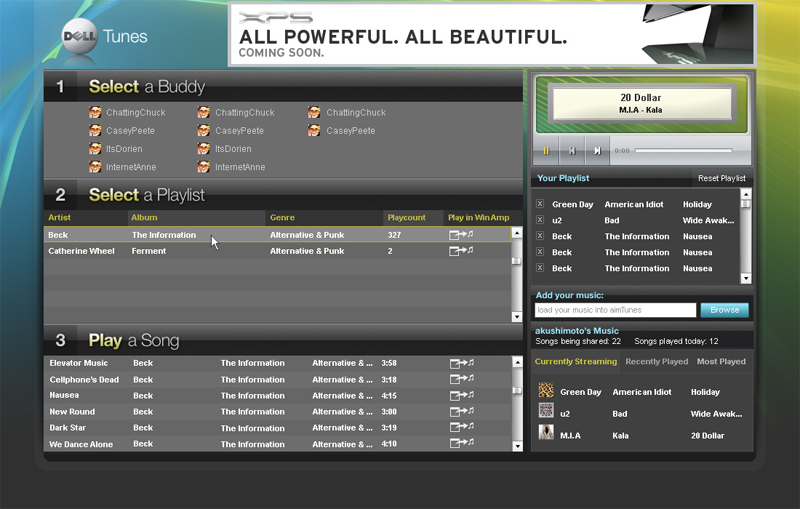
Task: Click M.I.A Kala streaming entry
Action: point(641,434)
